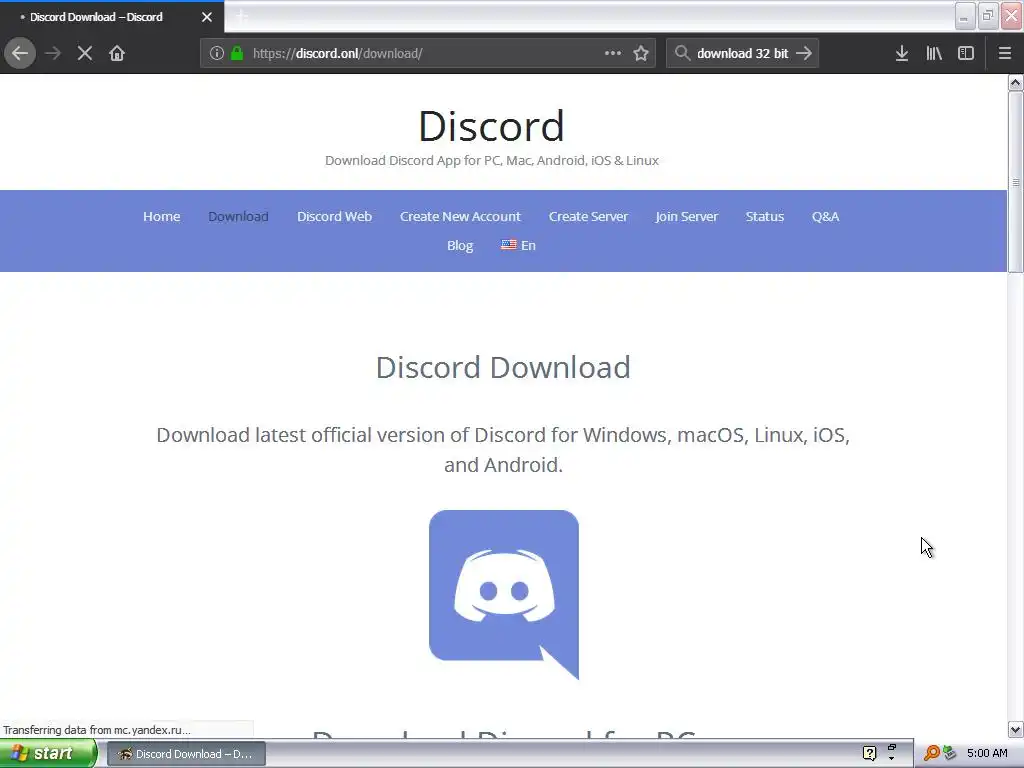This screenshot has height=768, width=1024.
Task: Click the search box containing download 32 bit
Action: pyautogui.click(x=742, y=53)
